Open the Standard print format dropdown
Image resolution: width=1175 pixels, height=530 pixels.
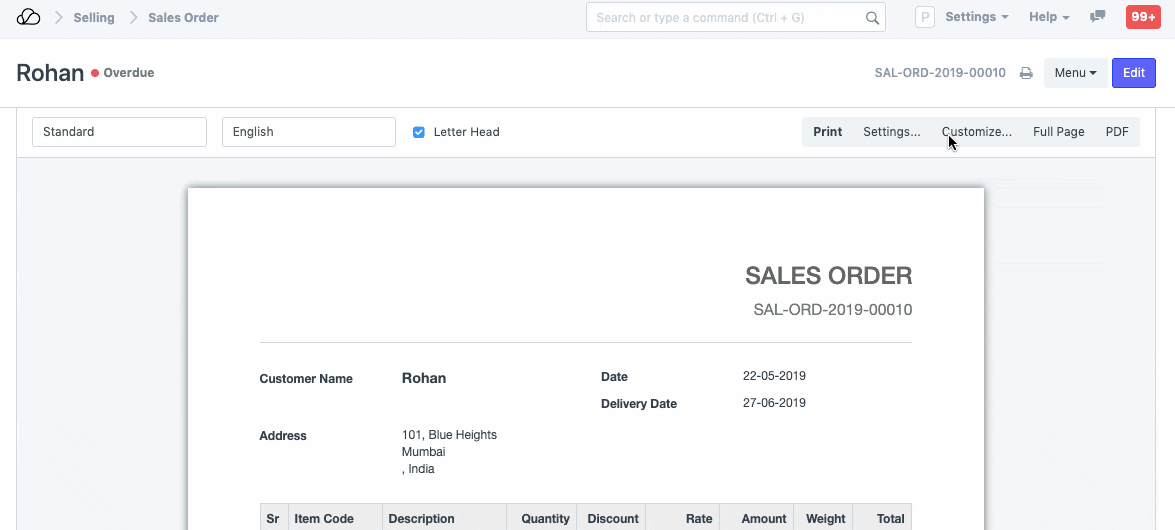119,132
